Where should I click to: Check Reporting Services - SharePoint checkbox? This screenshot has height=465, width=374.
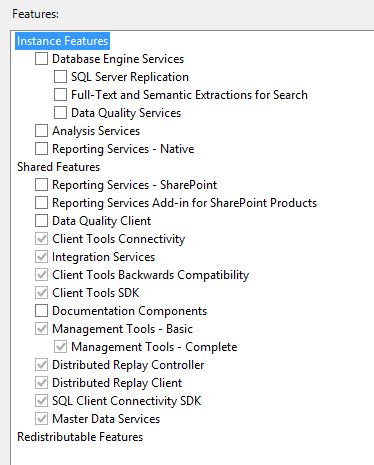click(x=41, y=185)
